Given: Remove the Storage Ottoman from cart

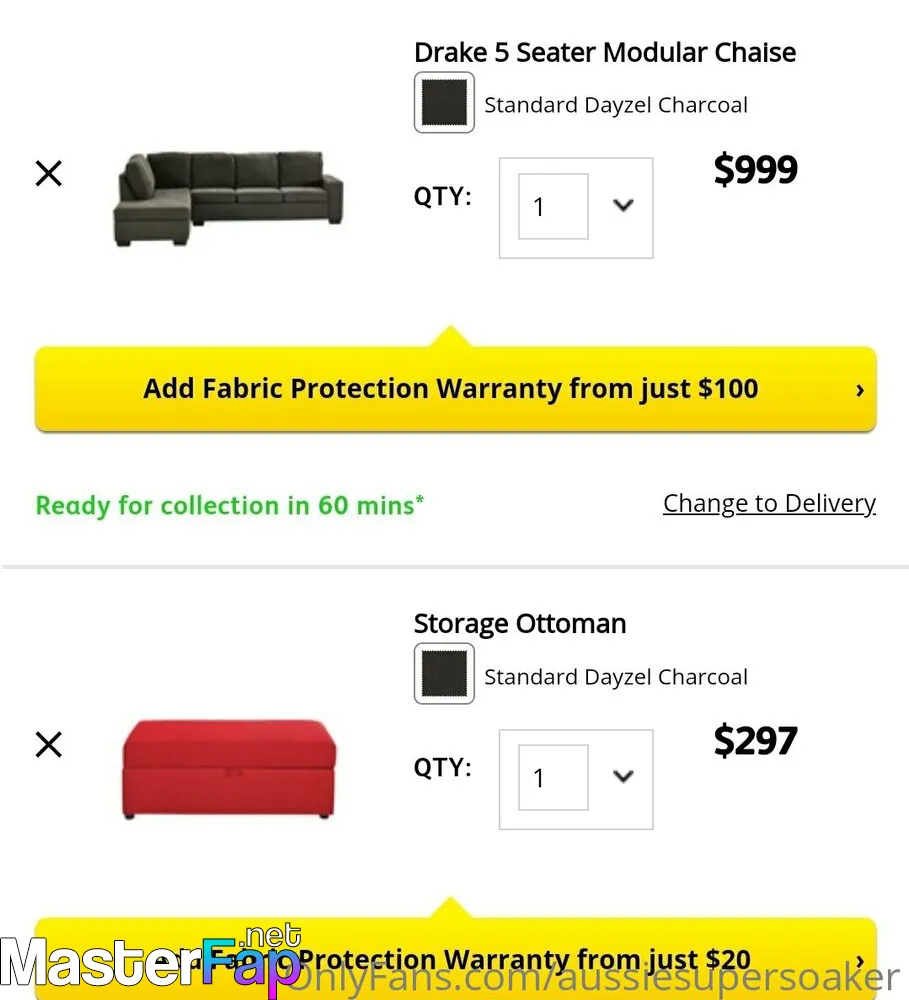Looking at the screenshot, I should pos(48,744).
